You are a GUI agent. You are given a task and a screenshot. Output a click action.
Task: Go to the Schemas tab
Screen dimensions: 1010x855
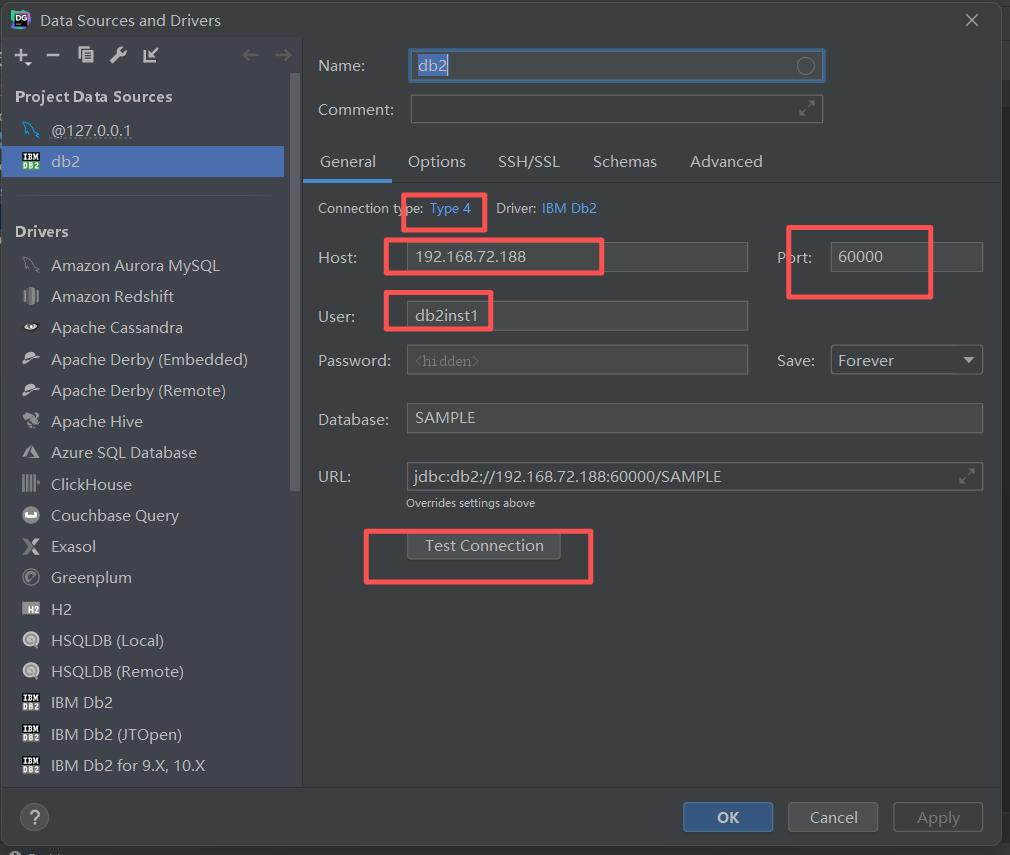point(624,162)
